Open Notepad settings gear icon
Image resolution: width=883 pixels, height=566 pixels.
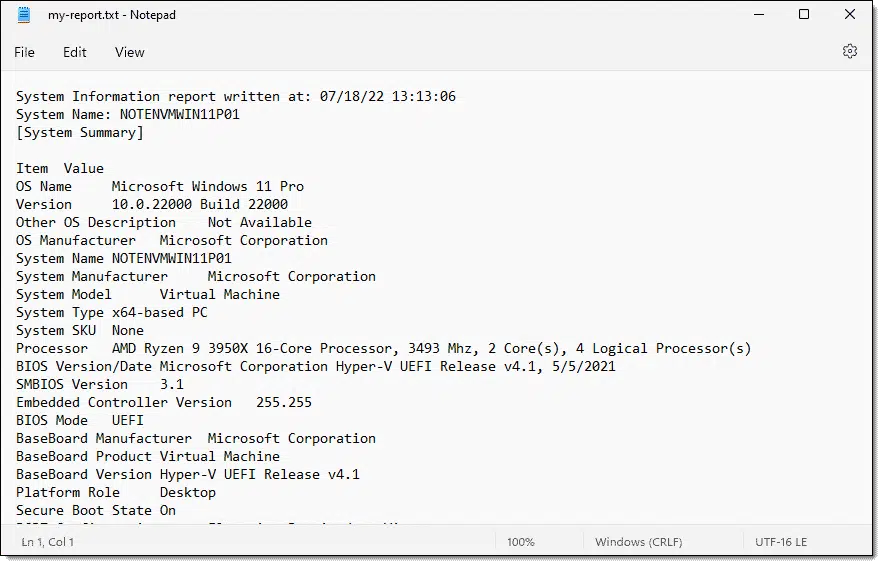[x=850, y=51]
